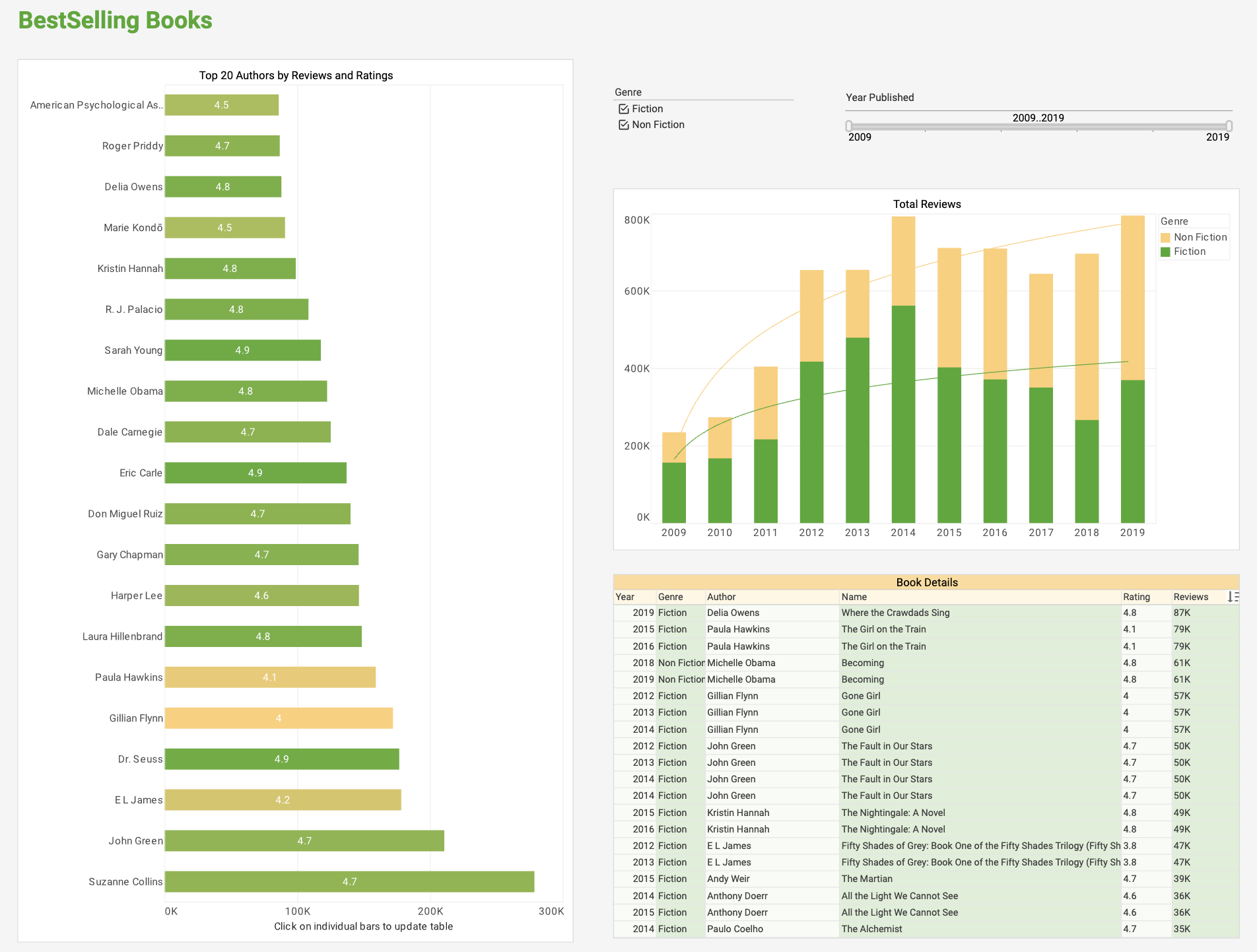Click the Non Fiction legend color swatch
This screenshot has height=952, width=1257.
[1165, 238]
